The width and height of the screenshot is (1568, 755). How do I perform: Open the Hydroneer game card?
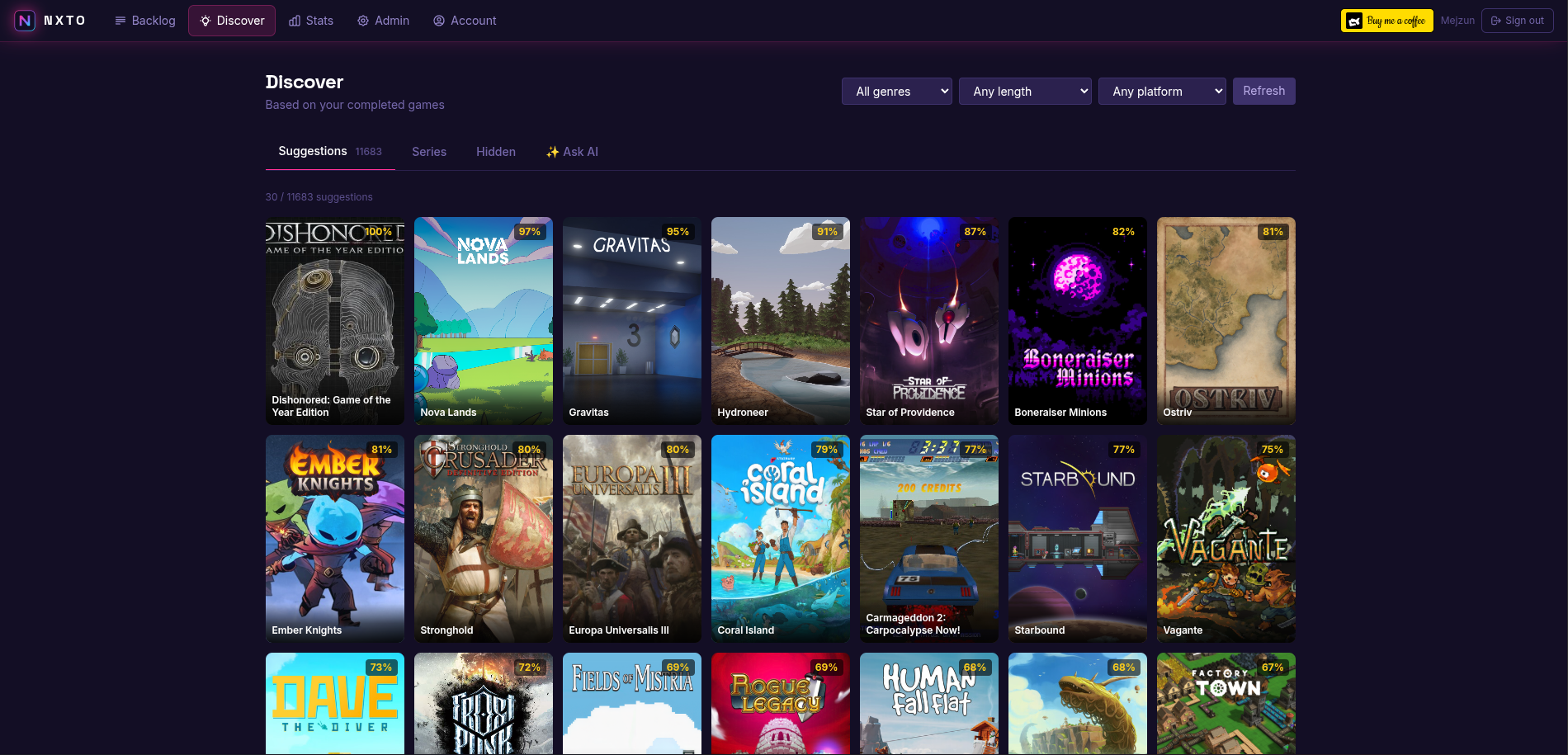pos(781,321)
